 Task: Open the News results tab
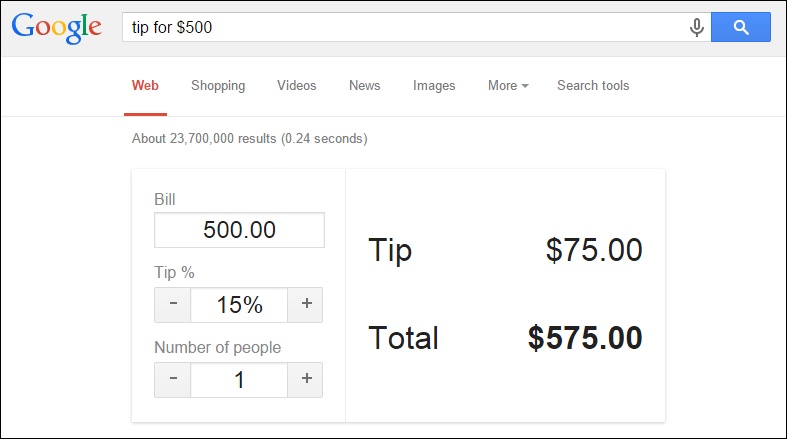click(x=364, y=85)
